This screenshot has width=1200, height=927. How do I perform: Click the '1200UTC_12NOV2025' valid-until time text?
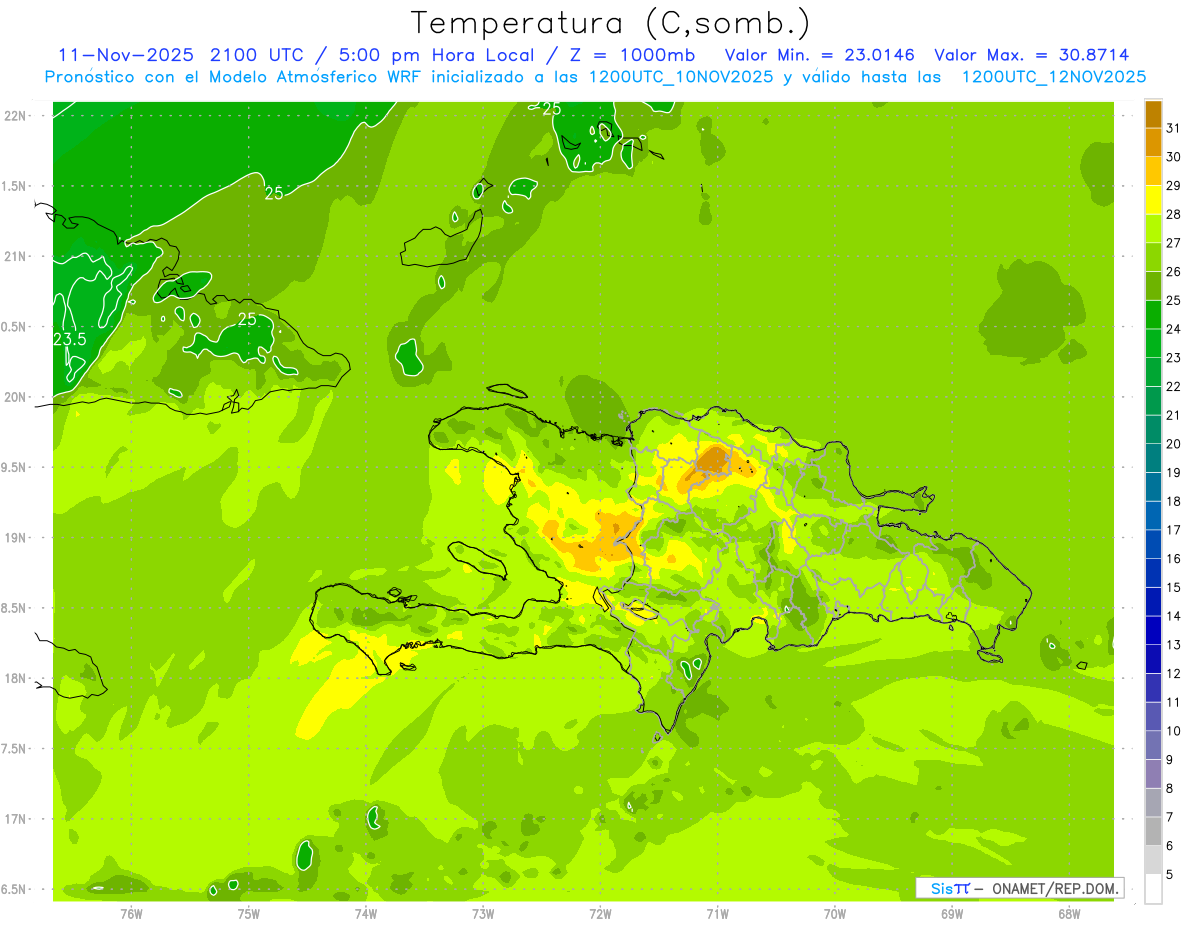tap(1053, 77)
